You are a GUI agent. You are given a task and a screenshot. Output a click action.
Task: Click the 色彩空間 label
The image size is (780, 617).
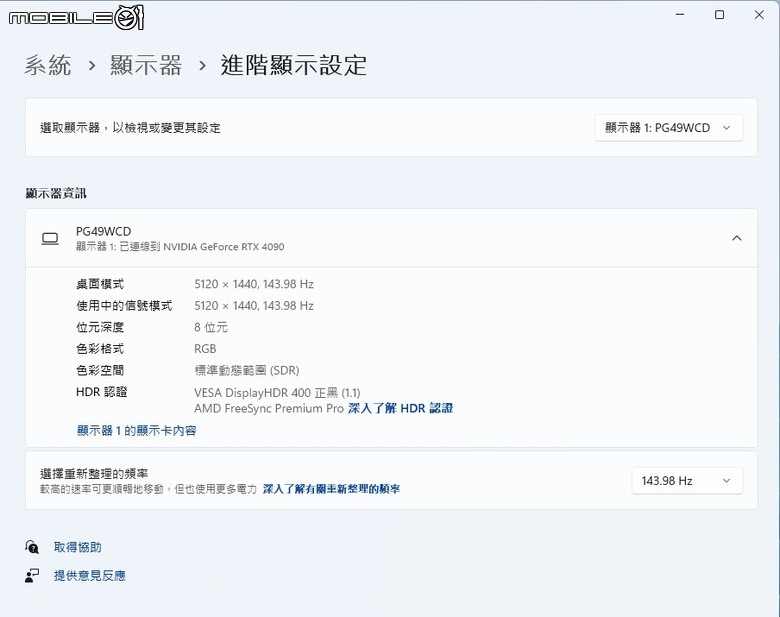pos(100,371)
